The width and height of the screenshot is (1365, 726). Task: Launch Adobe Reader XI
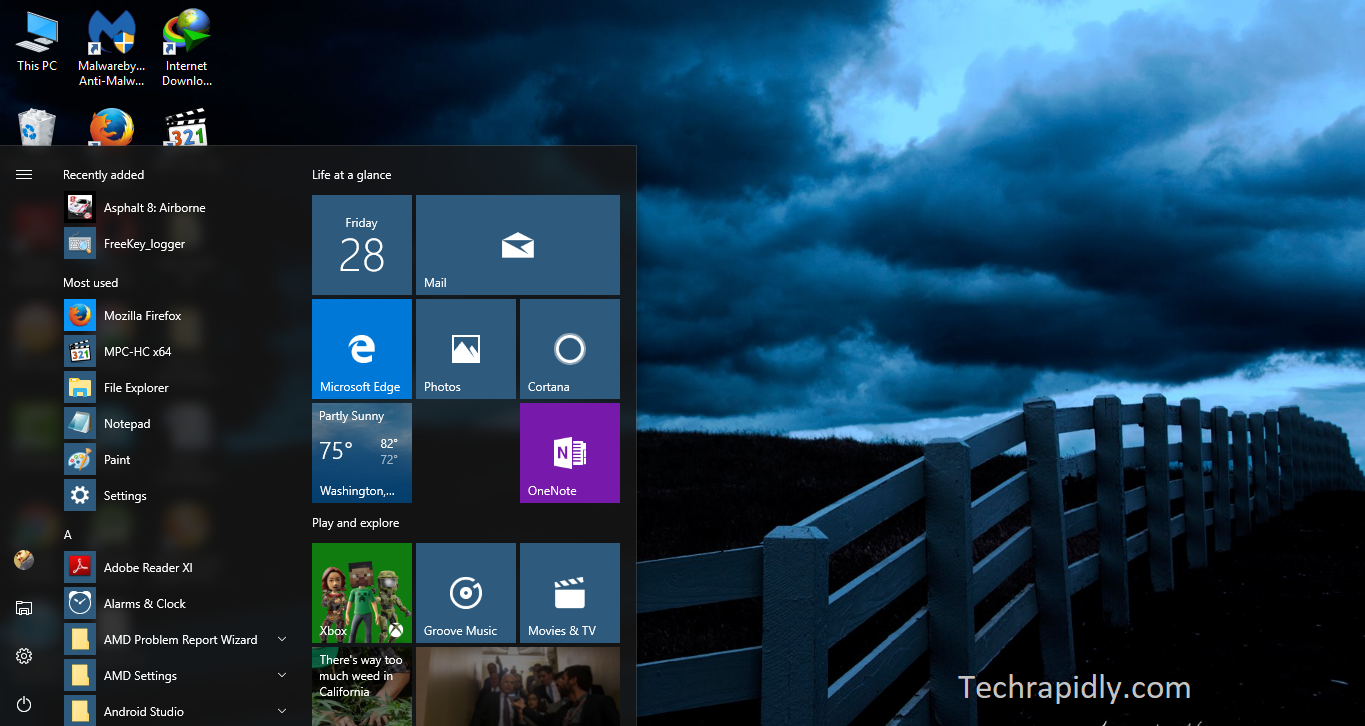[x=176, y=568]
